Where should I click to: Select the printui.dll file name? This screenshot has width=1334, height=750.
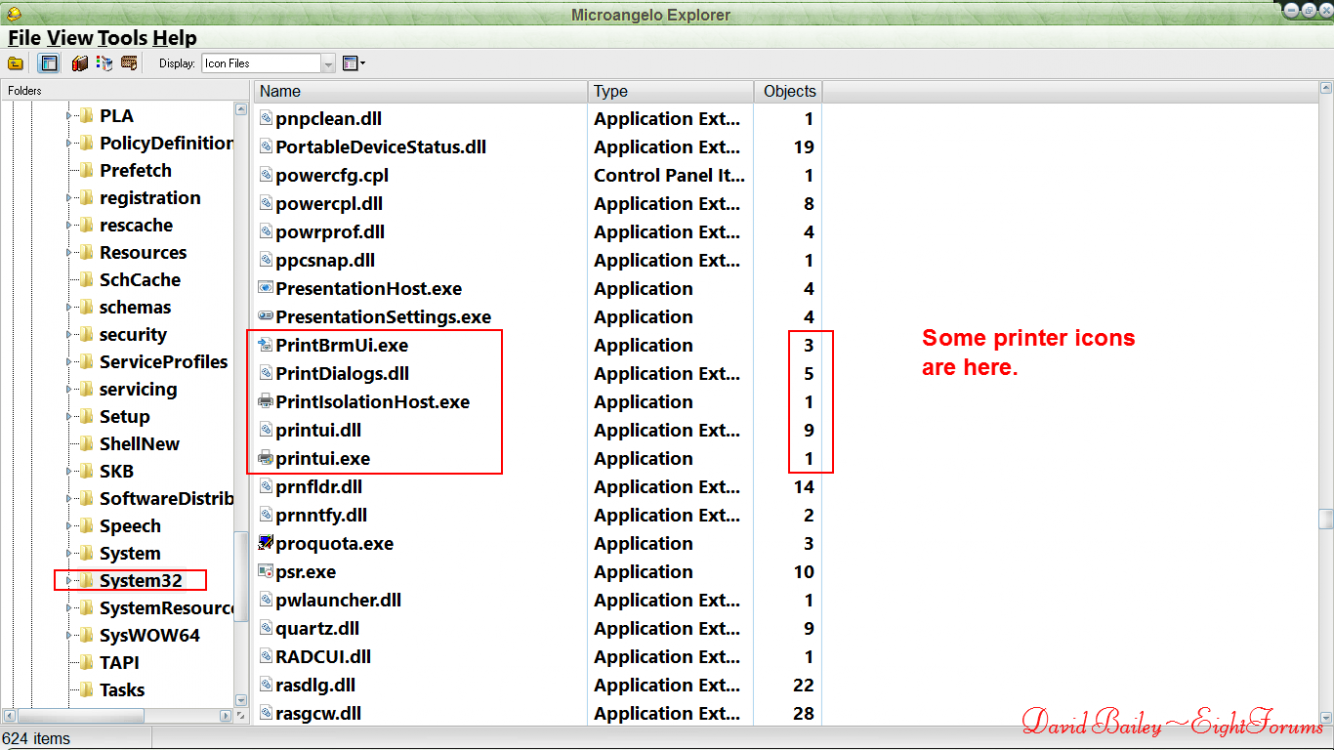[319, 430]
